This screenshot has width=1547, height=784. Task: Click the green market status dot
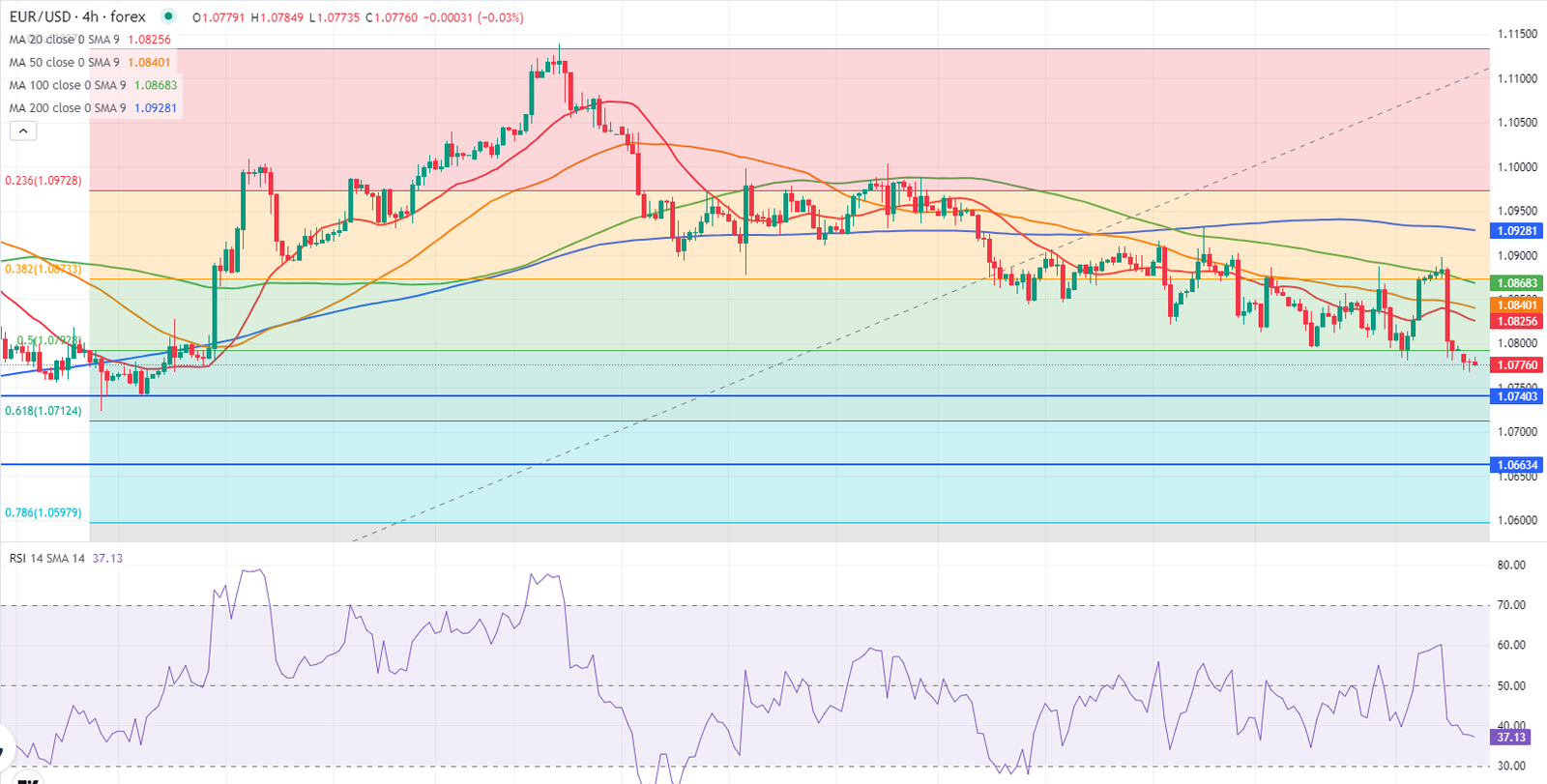point(168,16)
